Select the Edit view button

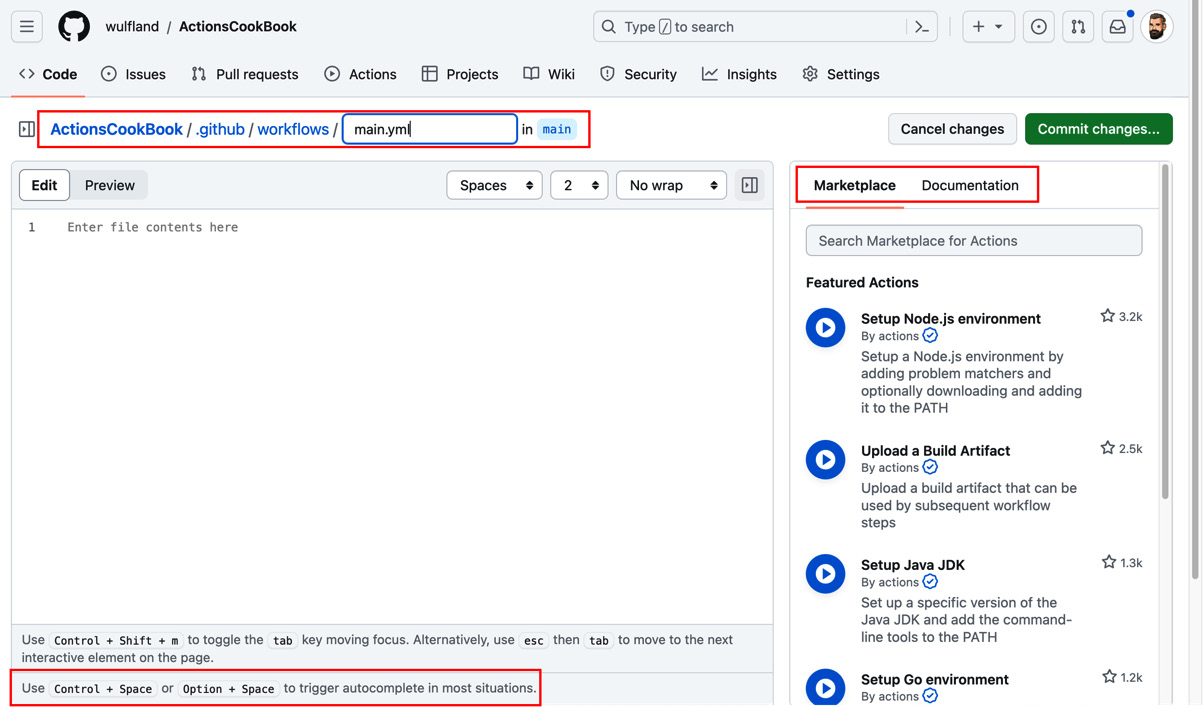[x=44, y=185]
